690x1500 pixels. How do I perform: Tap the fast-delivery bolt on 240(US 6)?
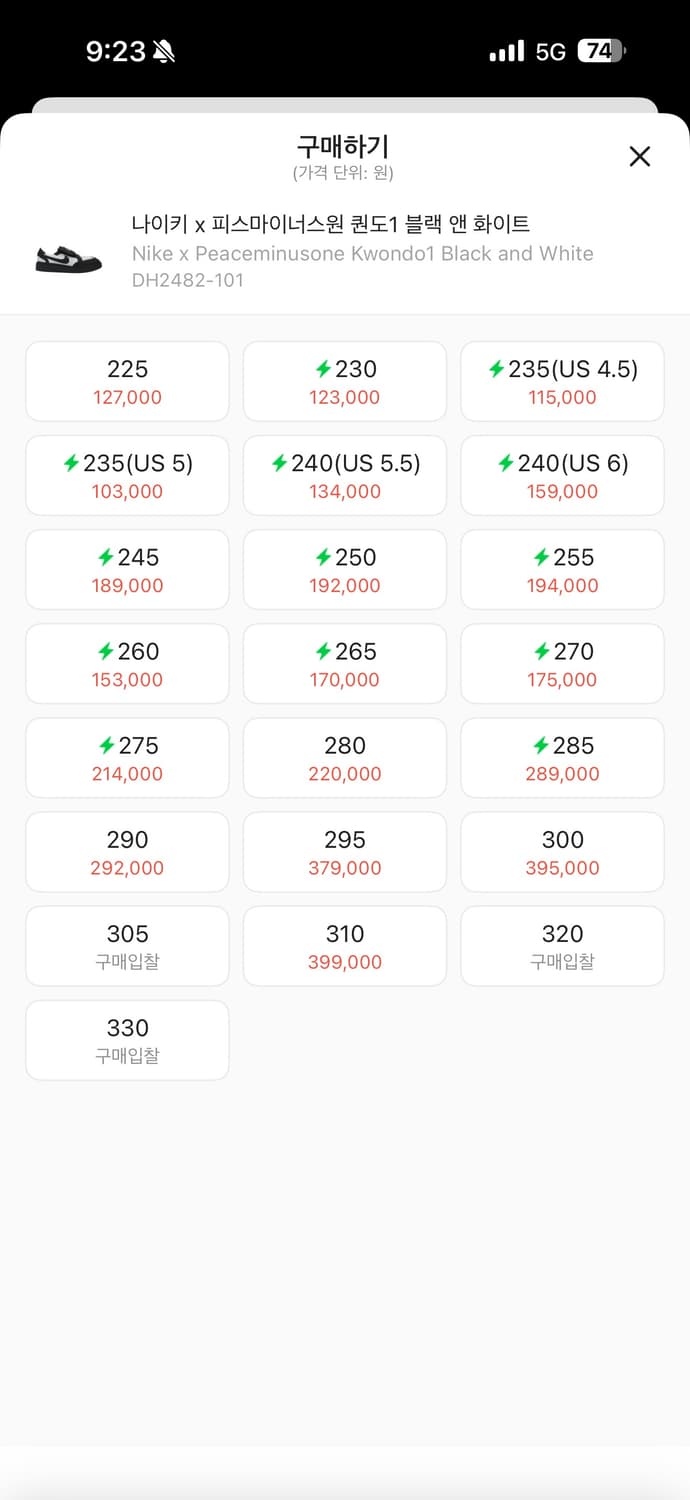click(506, 464)
